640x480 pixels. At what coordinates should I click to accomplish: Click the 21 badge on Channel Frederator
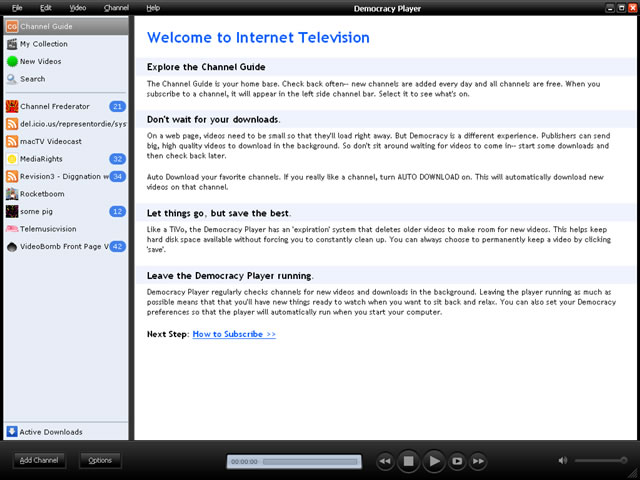(118, 107)
